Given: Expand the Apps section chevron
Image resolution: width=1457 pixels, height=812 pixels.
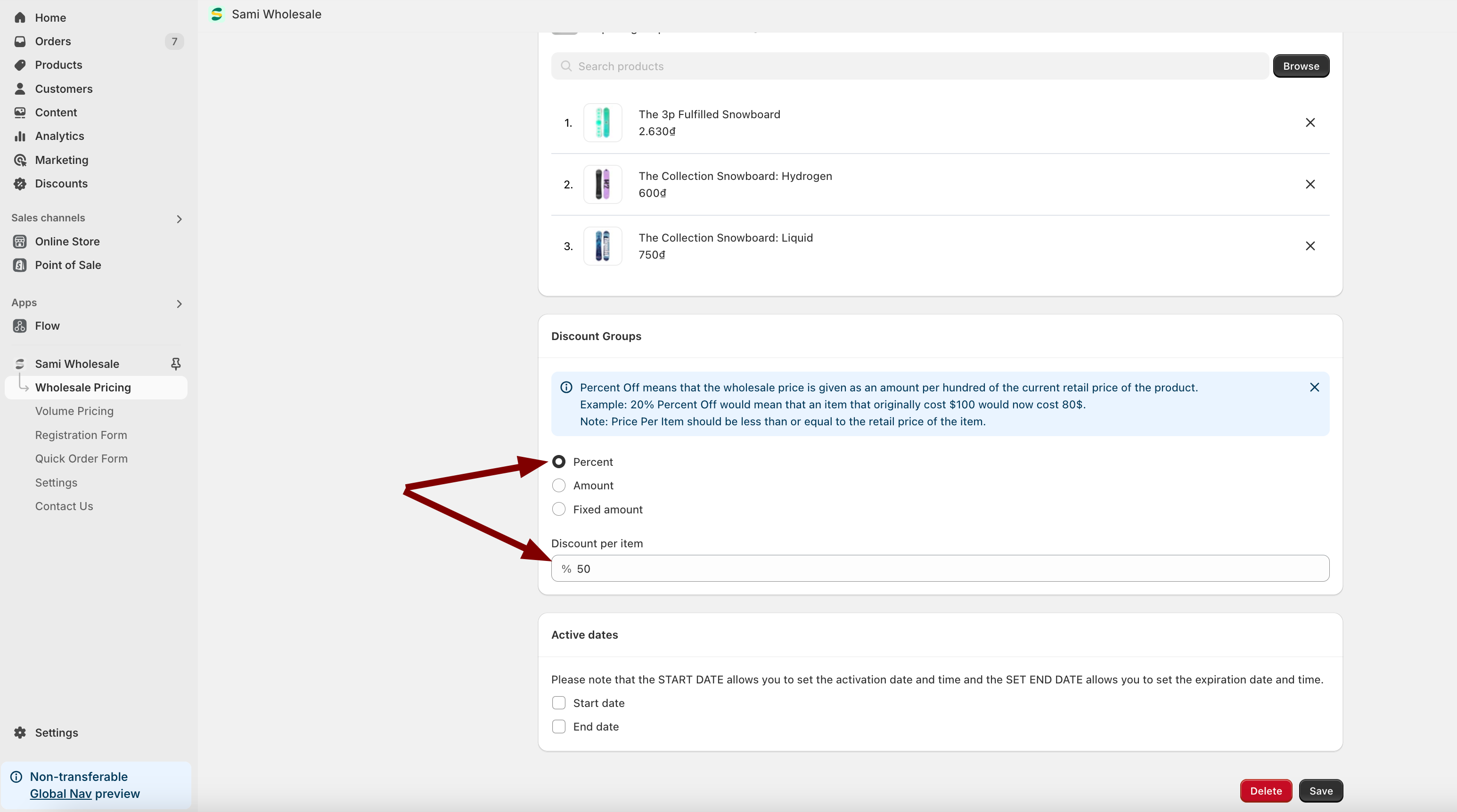Looking at the screenshot, I should (x=179, y=304).
